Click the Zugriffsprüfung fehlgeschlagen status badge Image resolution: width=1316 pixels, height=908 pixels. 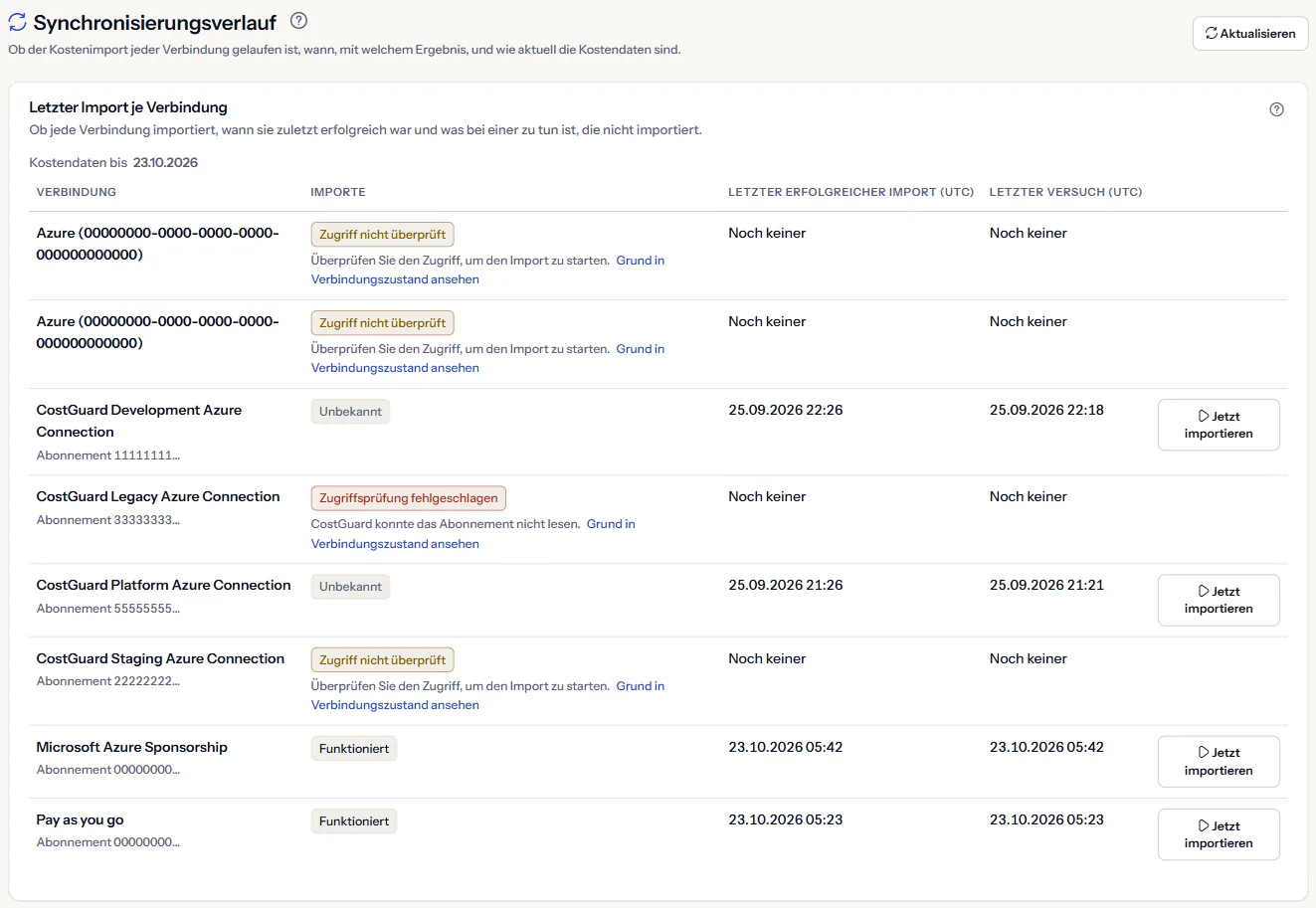[409, 498]
